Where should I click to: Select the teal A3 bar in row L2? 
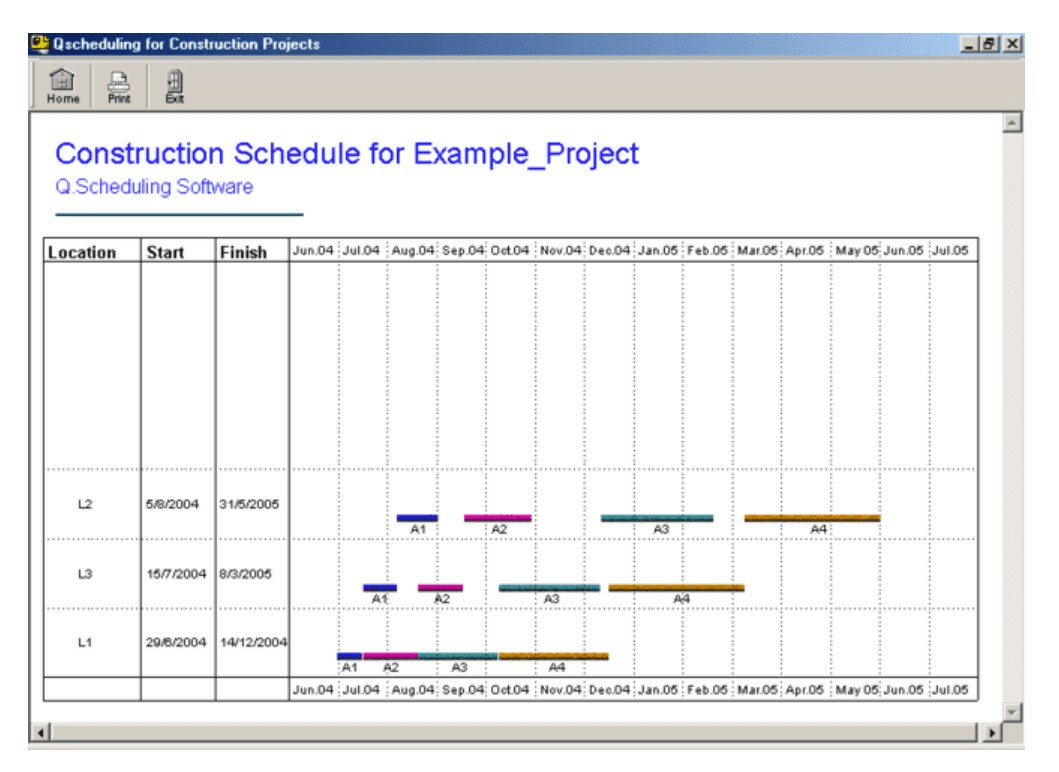point(657,518)
